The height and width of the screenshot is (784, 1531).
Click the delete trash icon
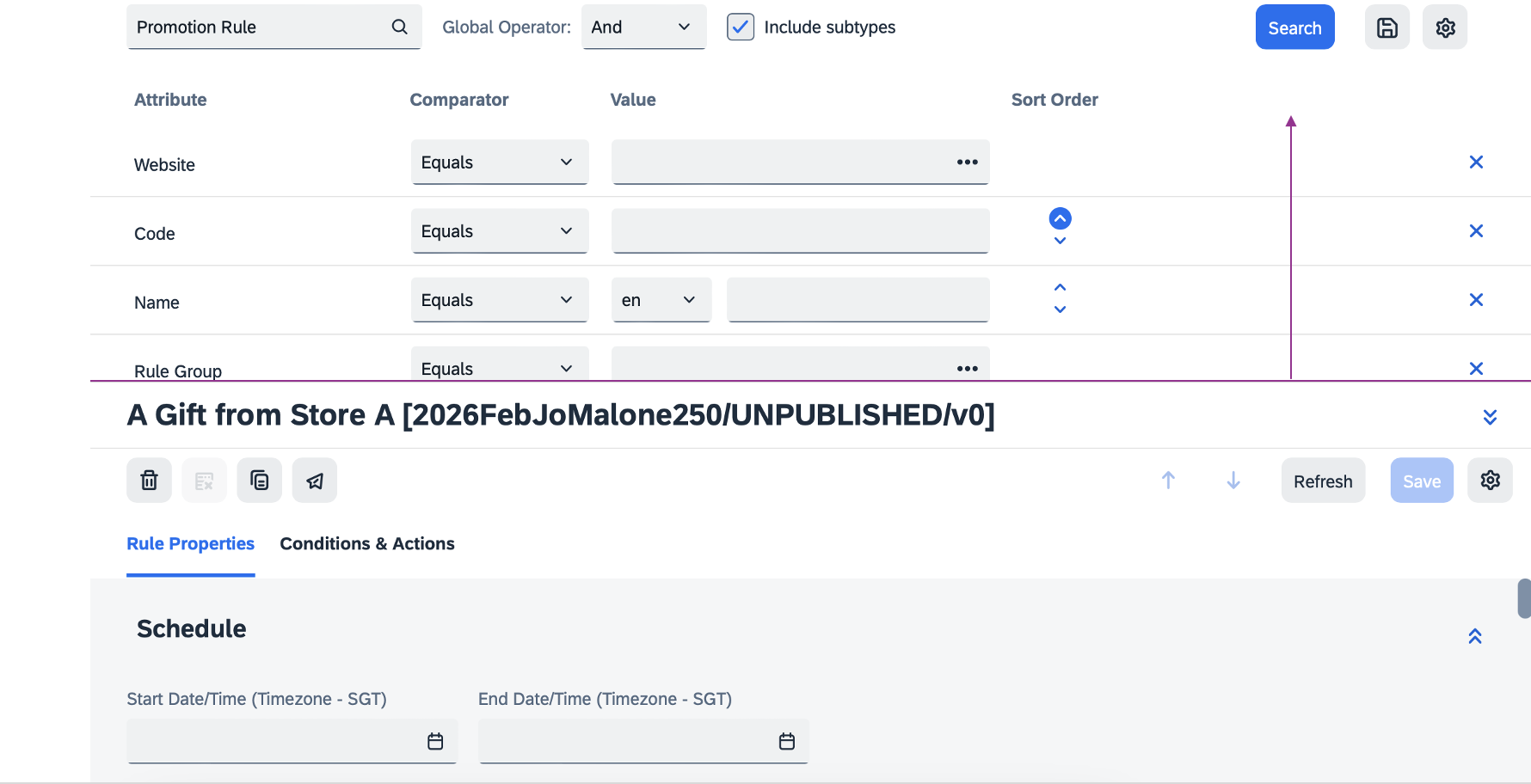coord(149,481)
